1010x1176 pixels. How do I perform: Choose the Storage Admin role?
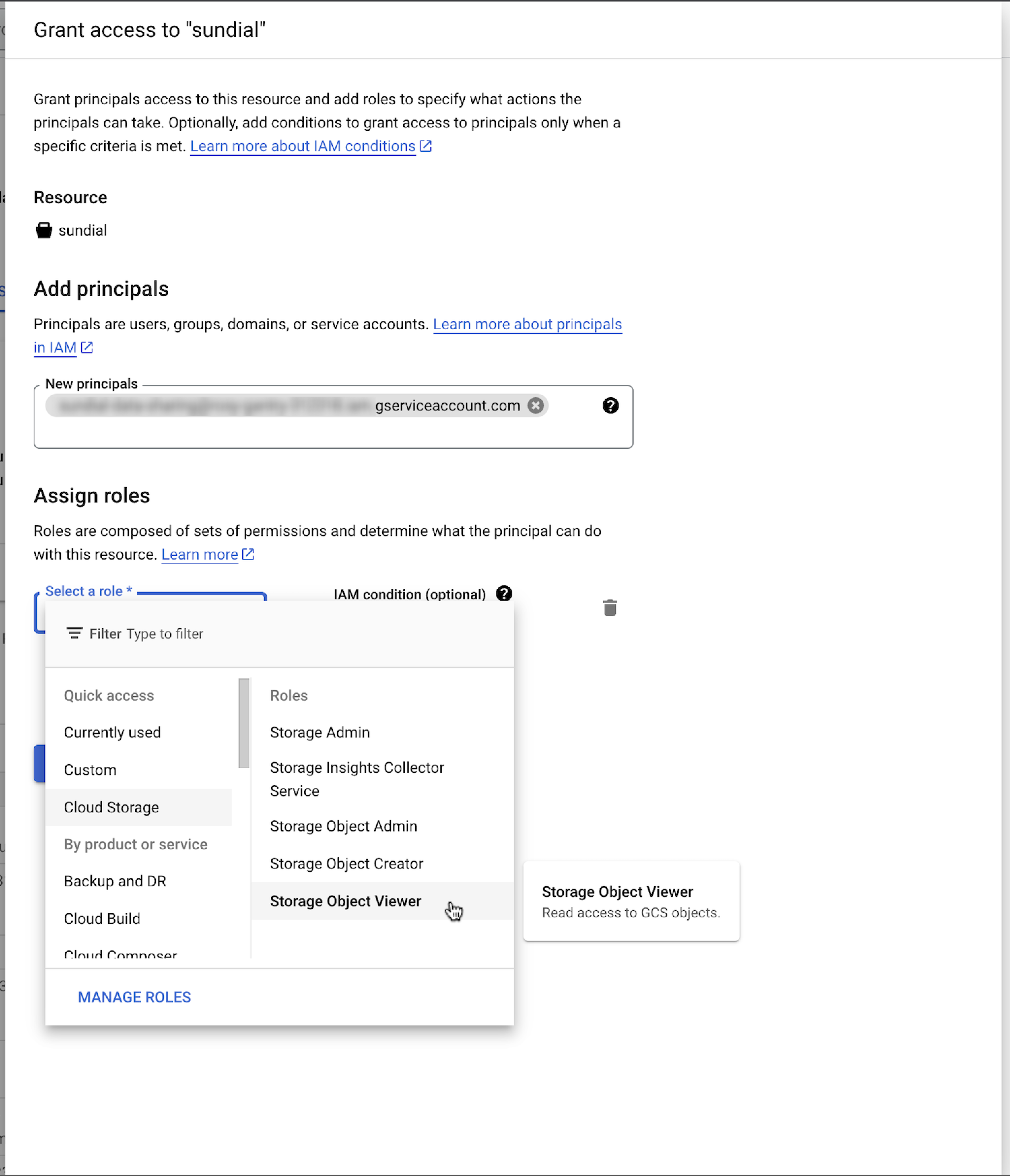[319, 732]
